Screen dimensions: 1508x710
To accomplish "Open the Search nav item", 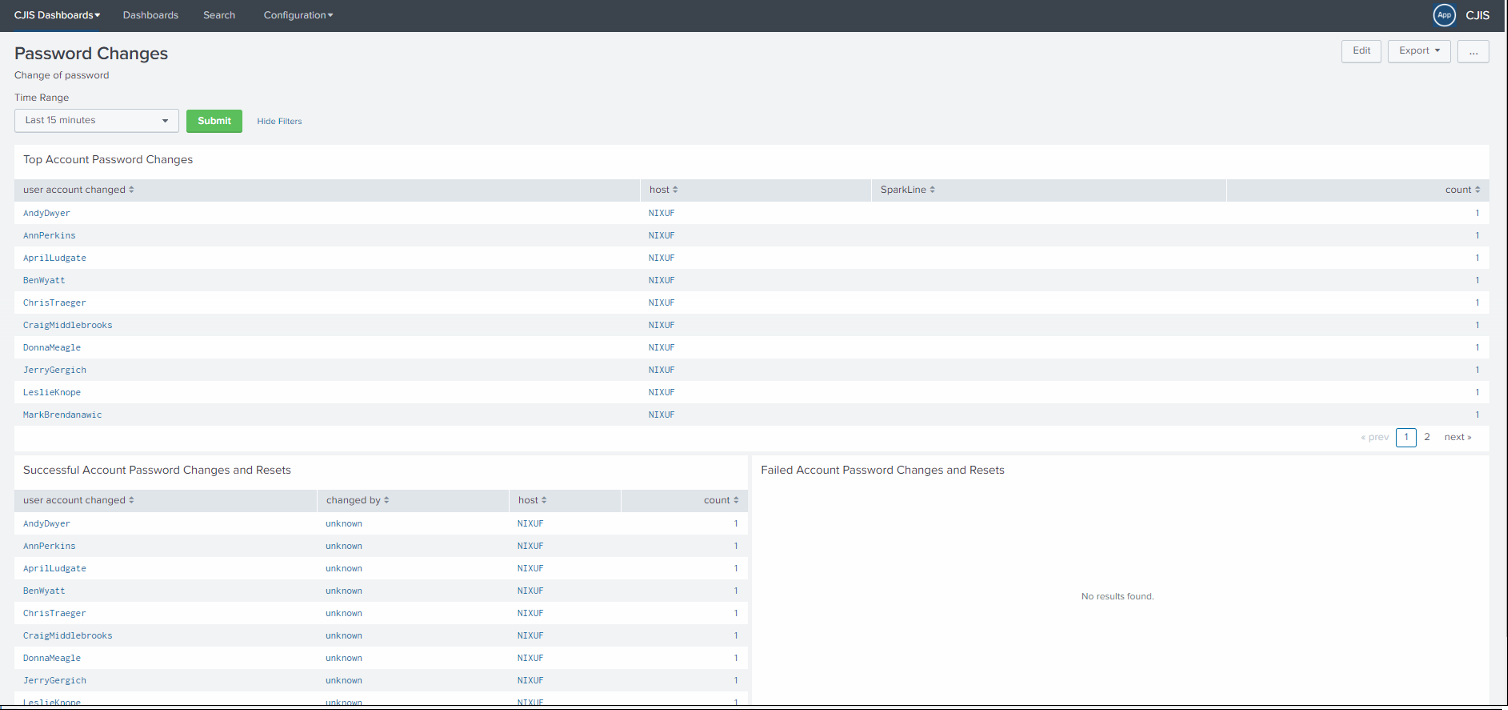I will (x=219, y=15).
